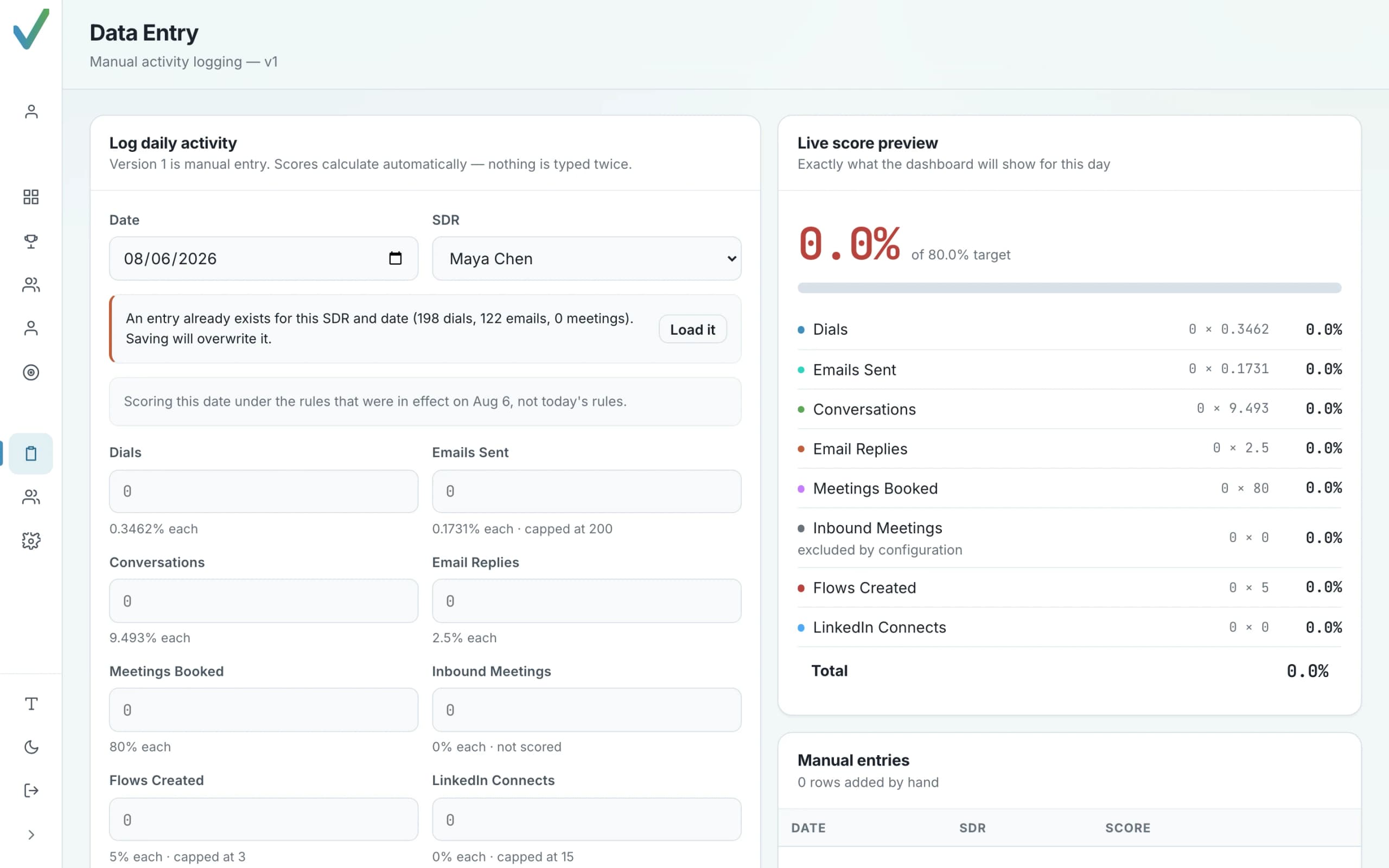This screenshot has width=1389, height=868.
Task: Click the '0 rows added by hand' text
Action: [x=868, y=782]
